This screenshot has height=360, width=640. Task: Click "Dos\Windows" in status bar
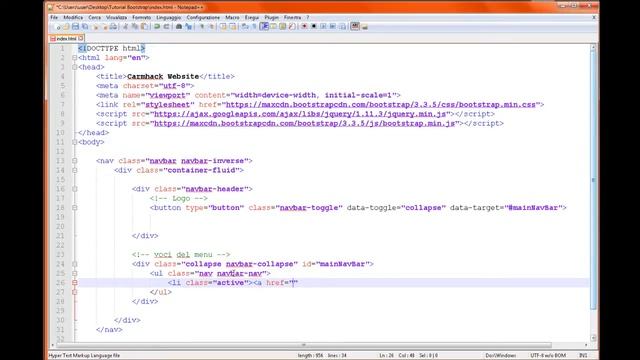coord(501,356)
